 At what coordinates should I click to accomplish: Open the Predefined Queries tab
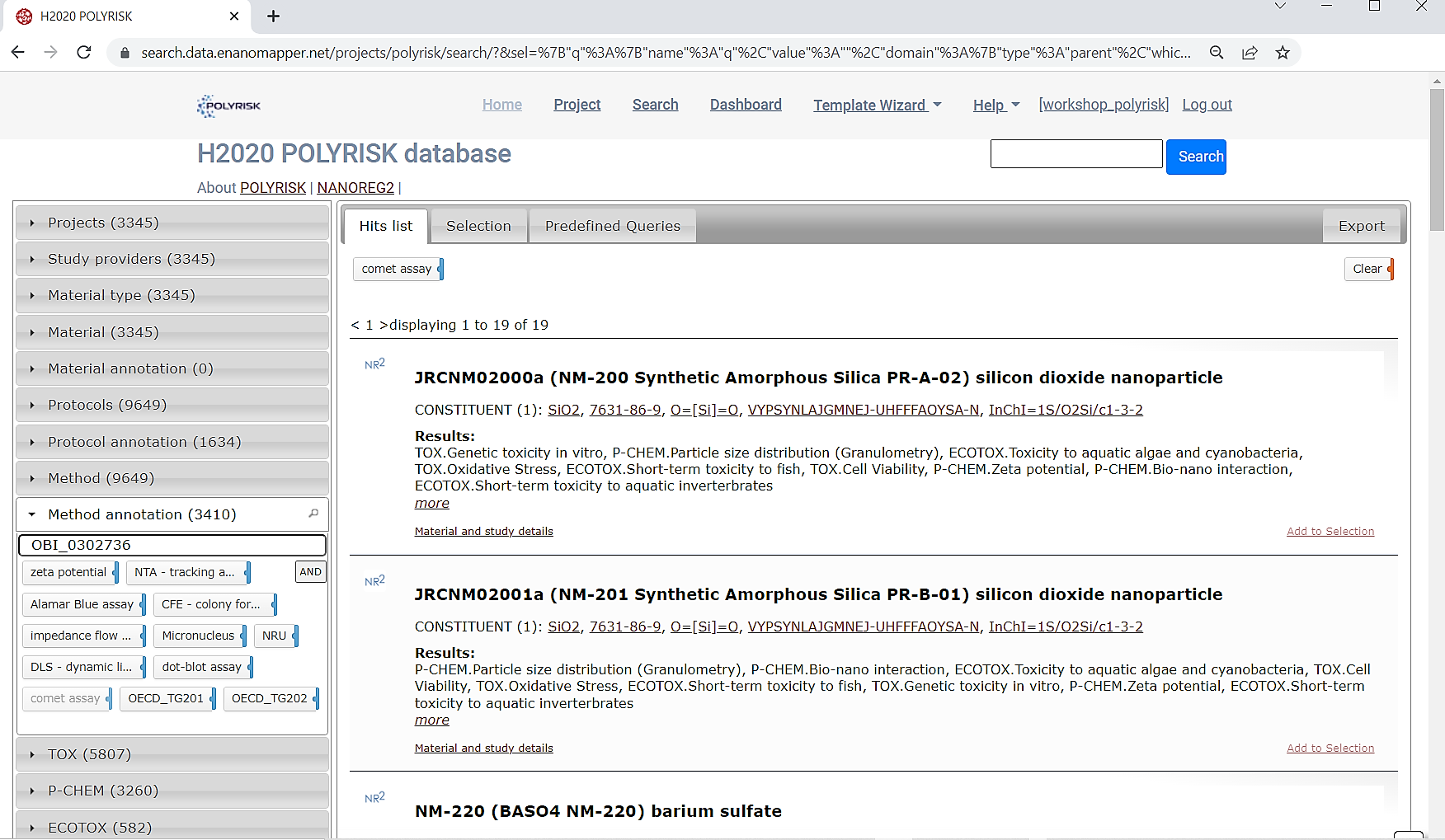(x=612, y=226)
